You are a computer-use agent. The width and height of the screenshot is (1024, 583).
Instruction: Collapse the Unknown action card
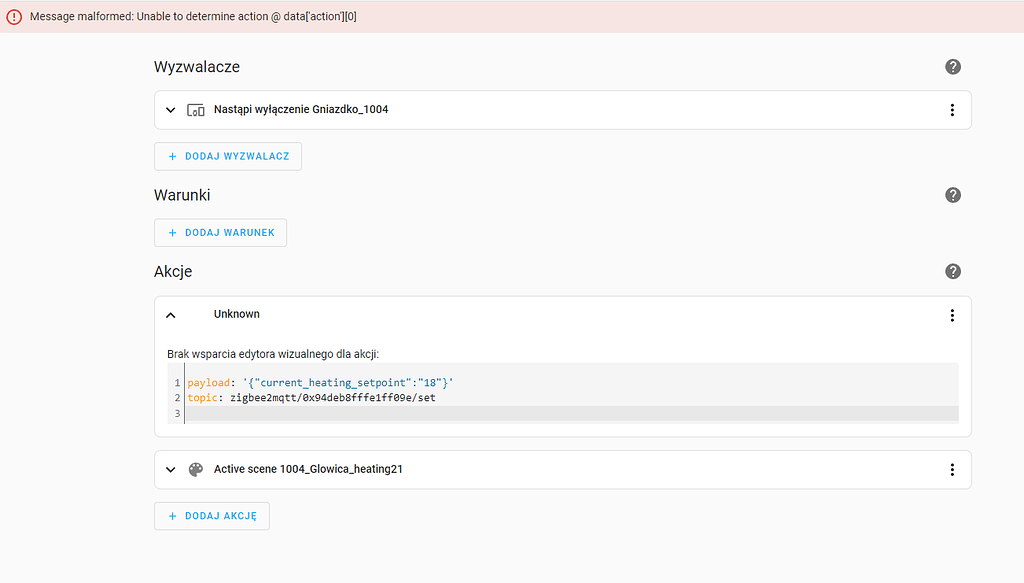[170, 314]
